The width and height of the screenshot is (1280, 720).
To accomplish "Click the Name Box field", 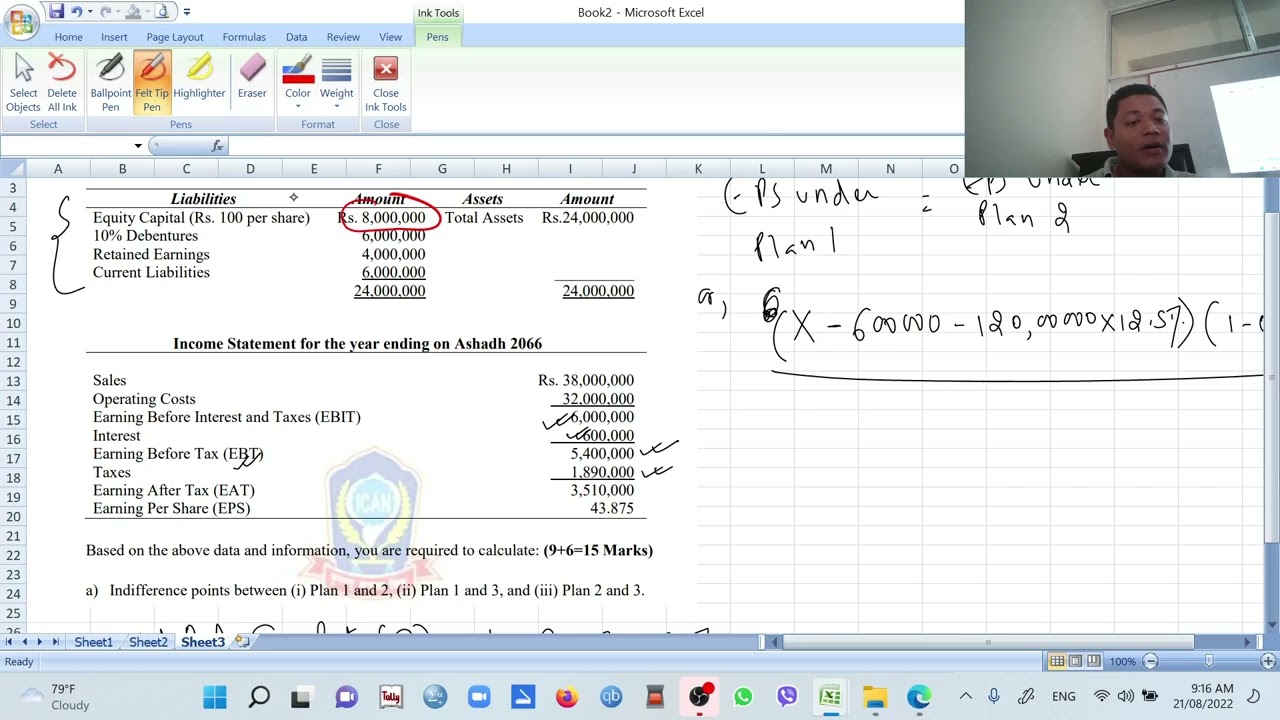I will point(66,146).
